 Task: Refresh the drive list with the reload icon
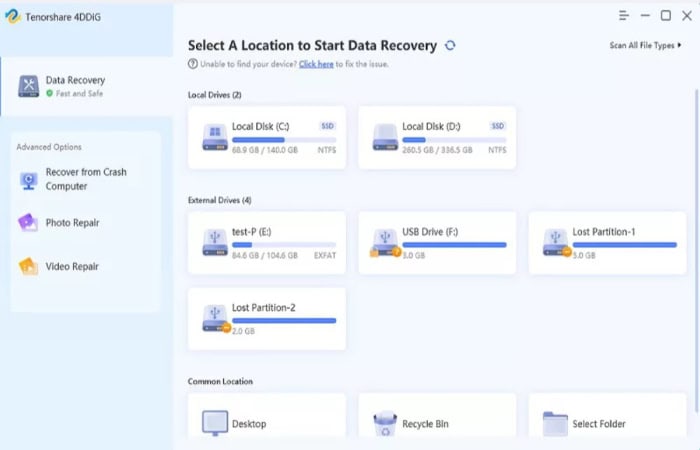[x=450, y=46]
